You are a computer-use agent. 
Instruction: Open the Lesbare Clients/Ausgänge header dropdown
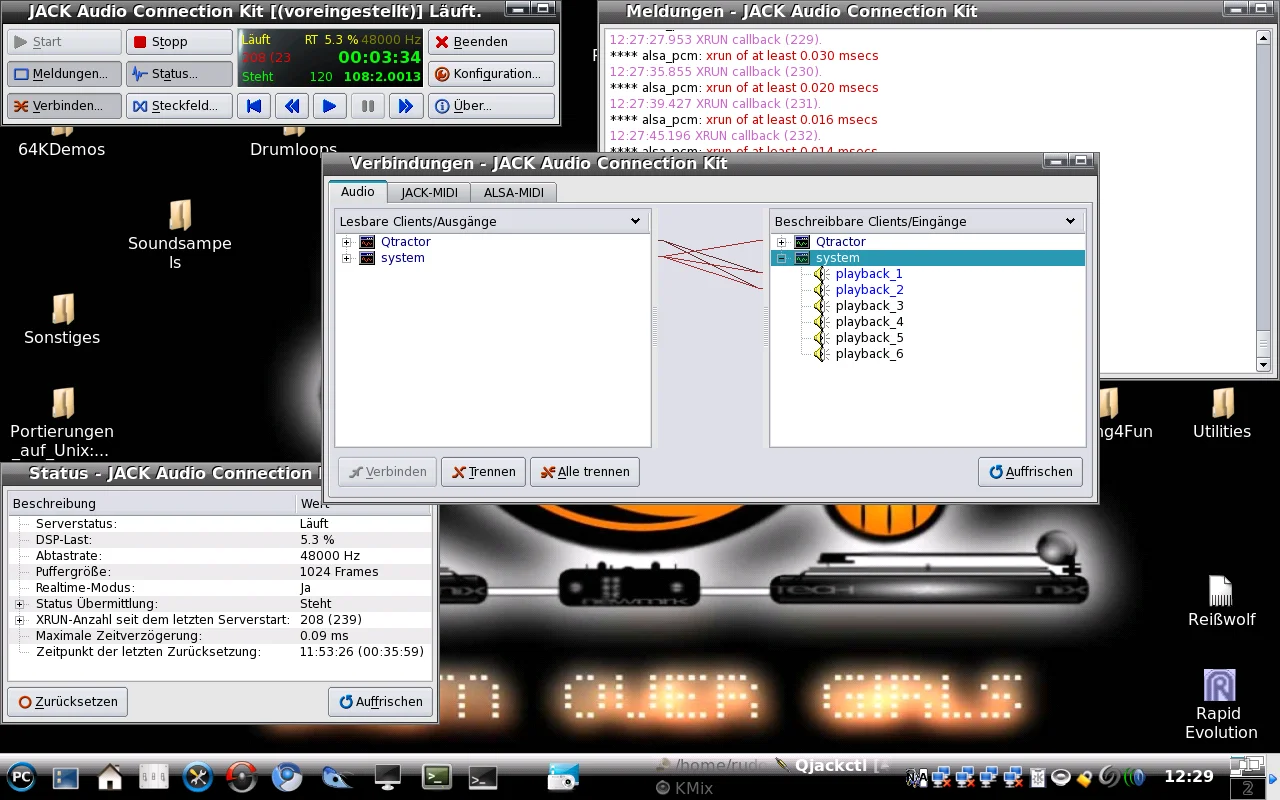pos(635,221)
